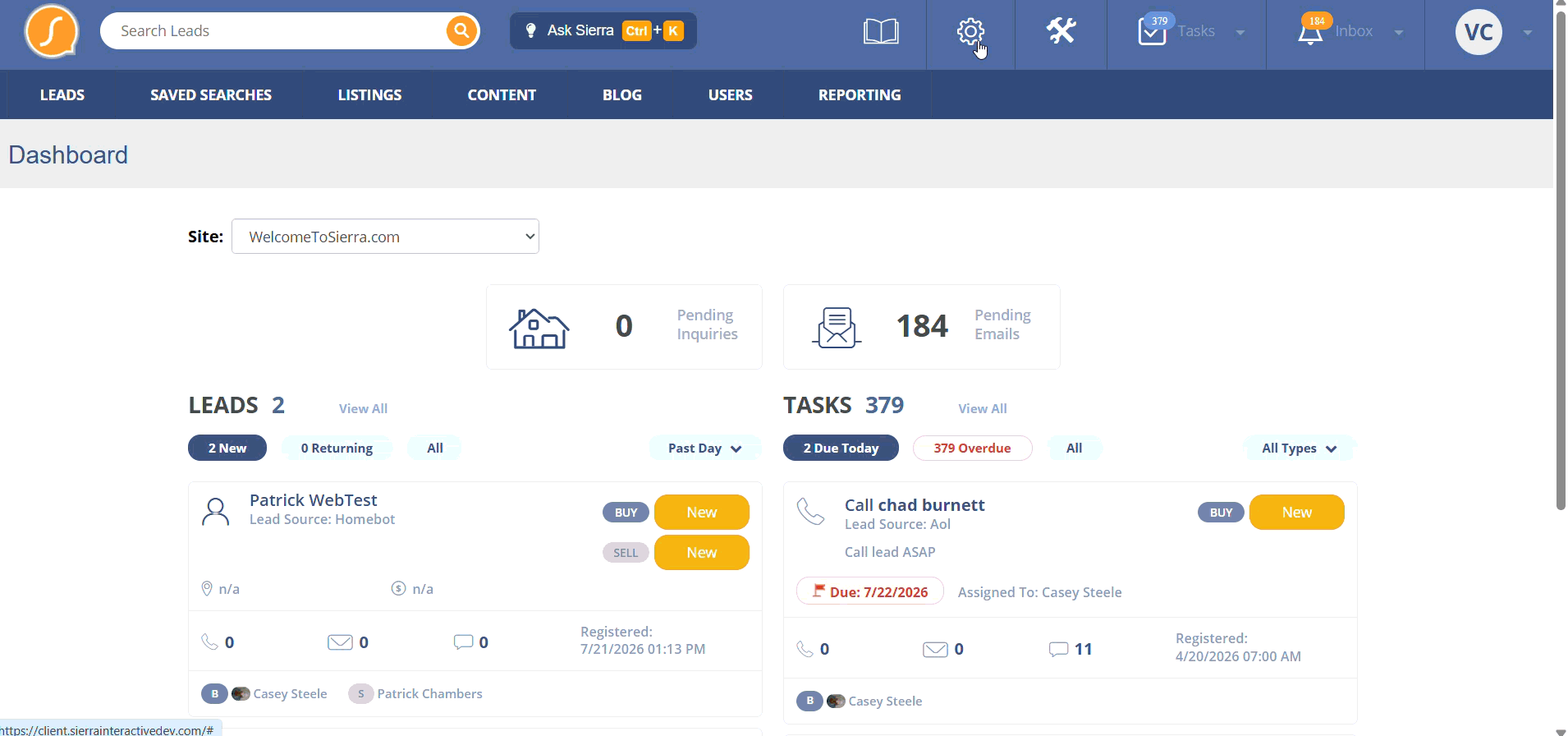Open the Site selection dropdown

click(385, 237)
